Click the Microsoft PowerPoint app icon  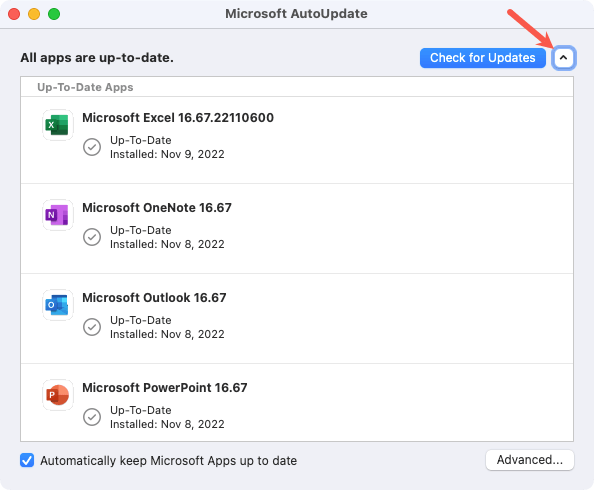pos(57,395)
